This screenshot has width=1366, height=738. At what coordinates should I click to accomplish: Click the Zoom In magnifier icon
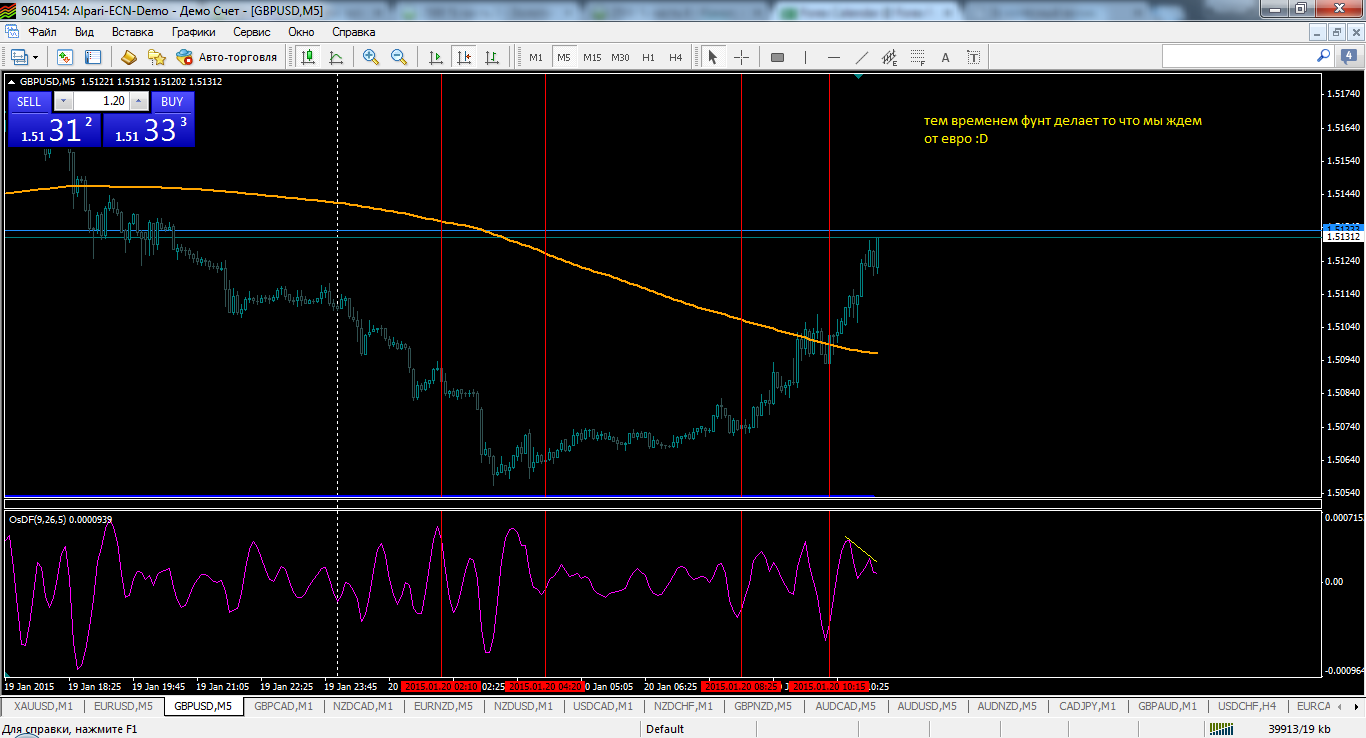click(371, 57)
